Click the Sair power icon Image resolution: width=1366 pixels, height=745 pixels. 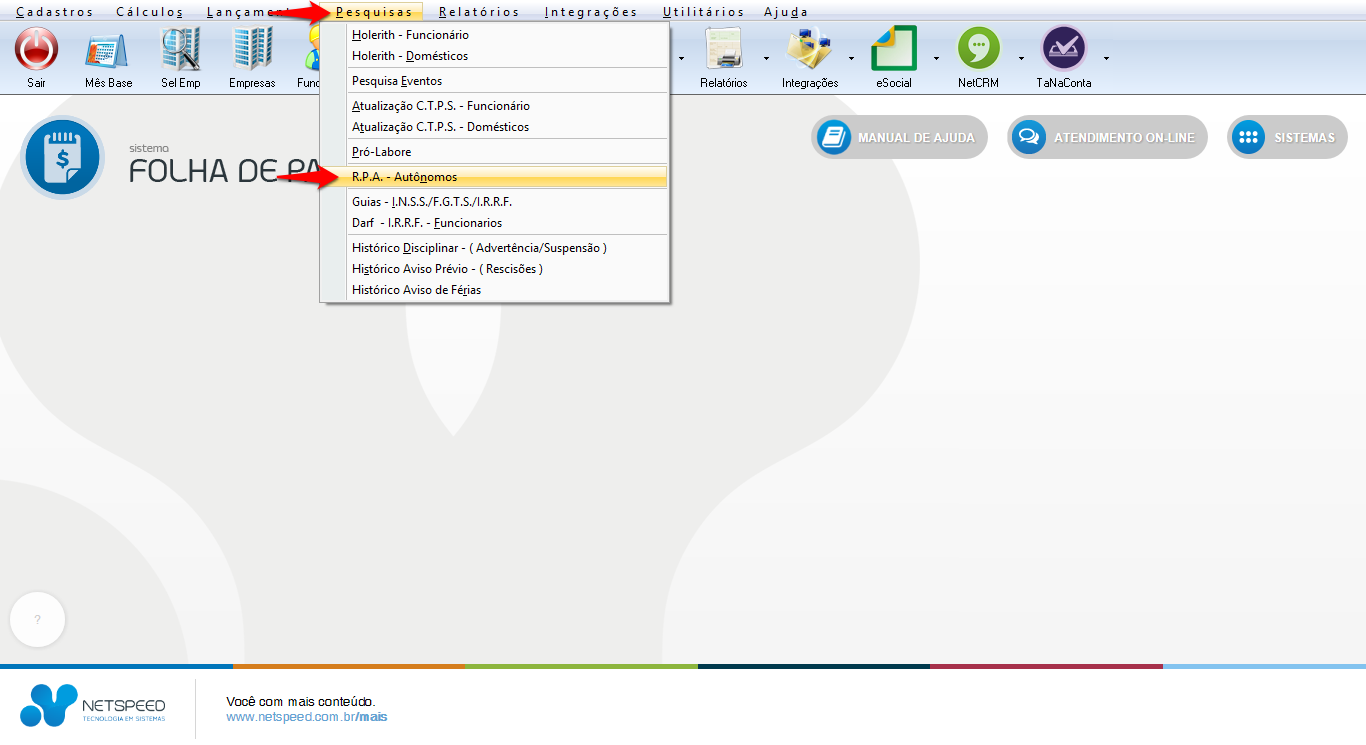36,49
